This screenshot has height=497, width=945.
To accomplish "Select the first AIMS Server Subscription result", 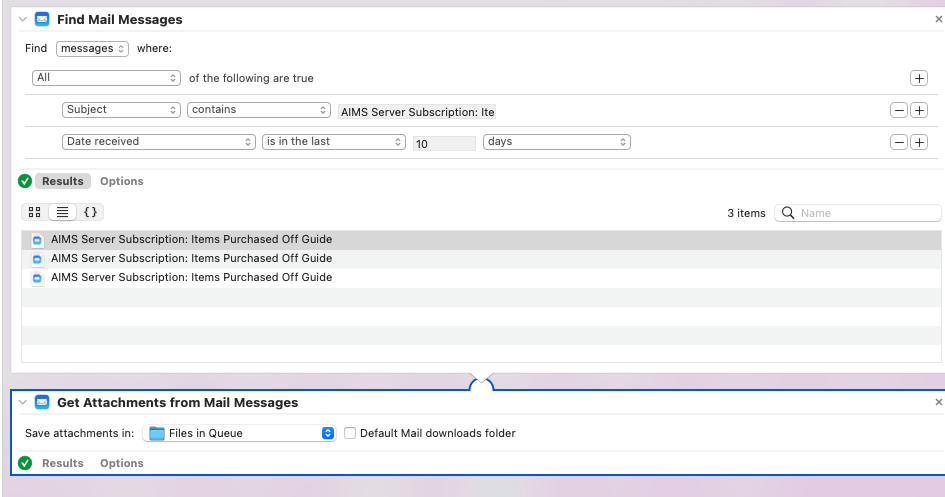I will (x=191, y=240).
